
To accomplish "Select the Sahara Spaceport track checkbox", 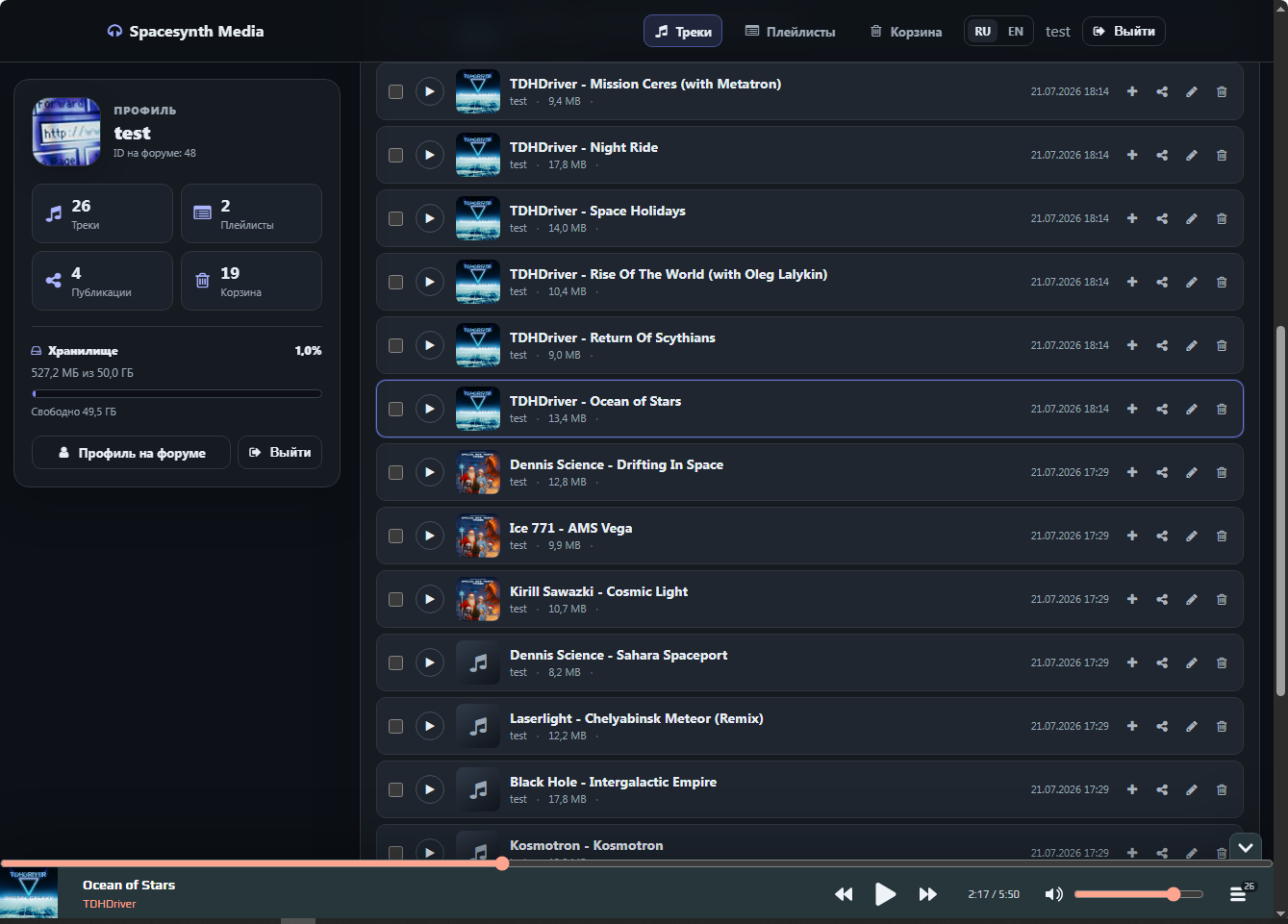I will click(x=395, y=662).
